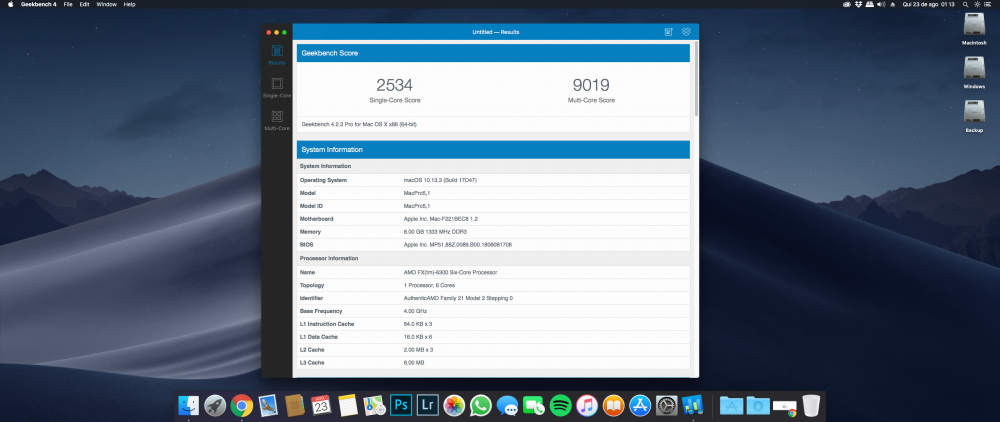The image size is (1000, 422).
Task: Switch to the Single-Core sidebar section
Action: click(x=277, y=88)
